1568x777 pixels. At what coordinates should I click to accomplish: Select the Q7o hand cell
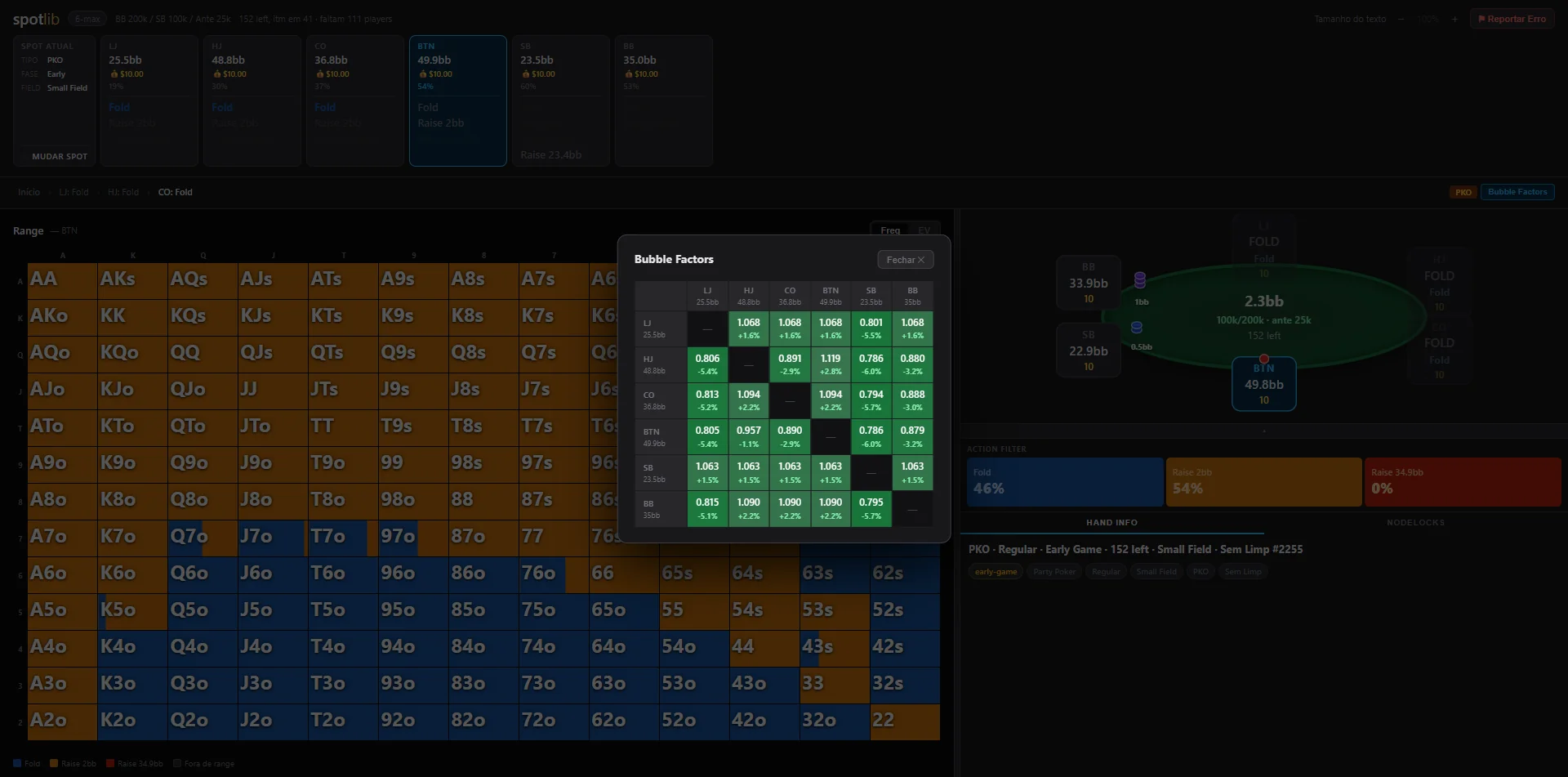[203, 538]
